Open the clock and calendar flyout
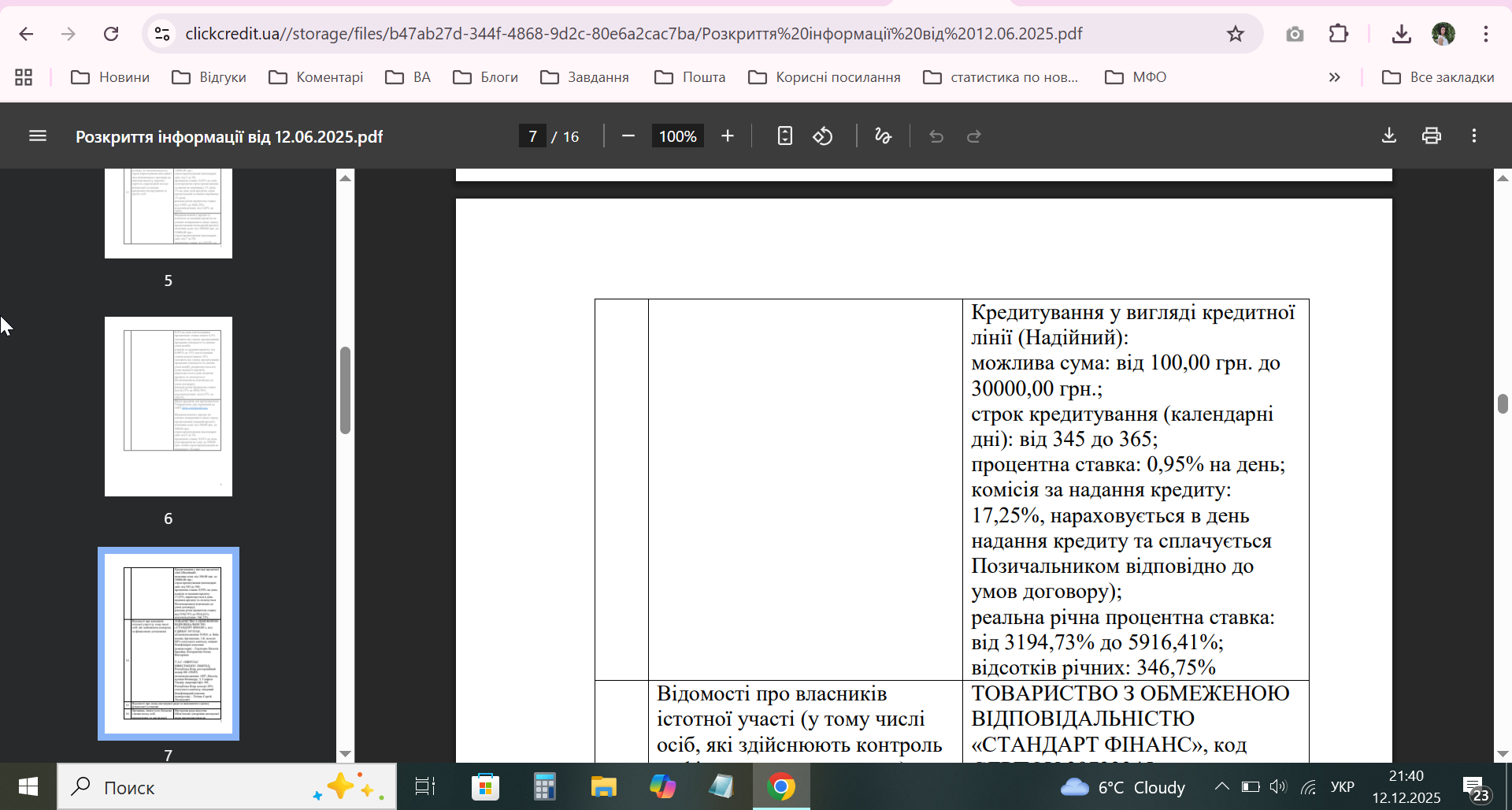This screenshot has height=810, width=1512. coord(1406,786)
